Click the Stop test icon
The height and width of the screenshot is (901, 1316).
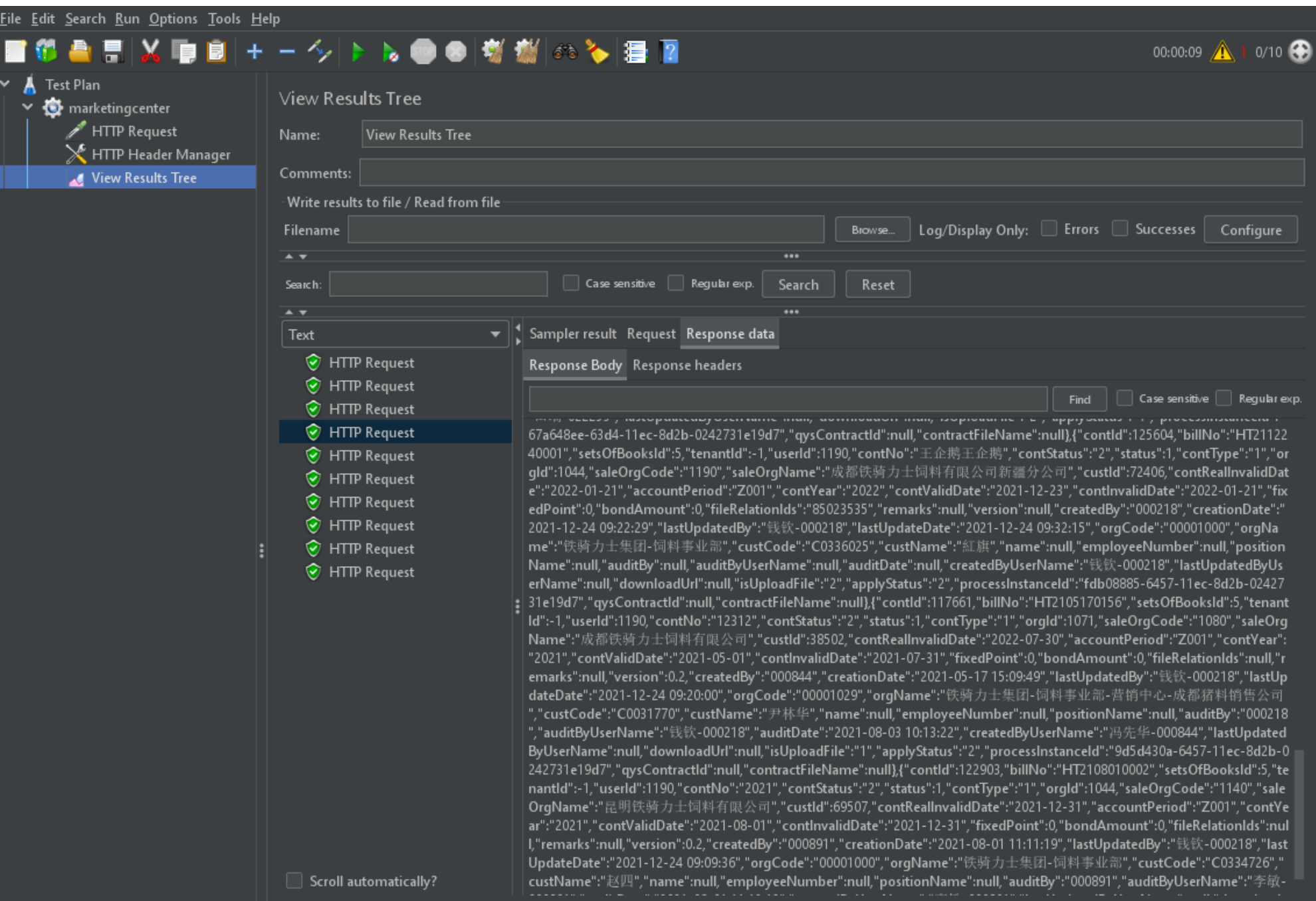click(423, 51)
